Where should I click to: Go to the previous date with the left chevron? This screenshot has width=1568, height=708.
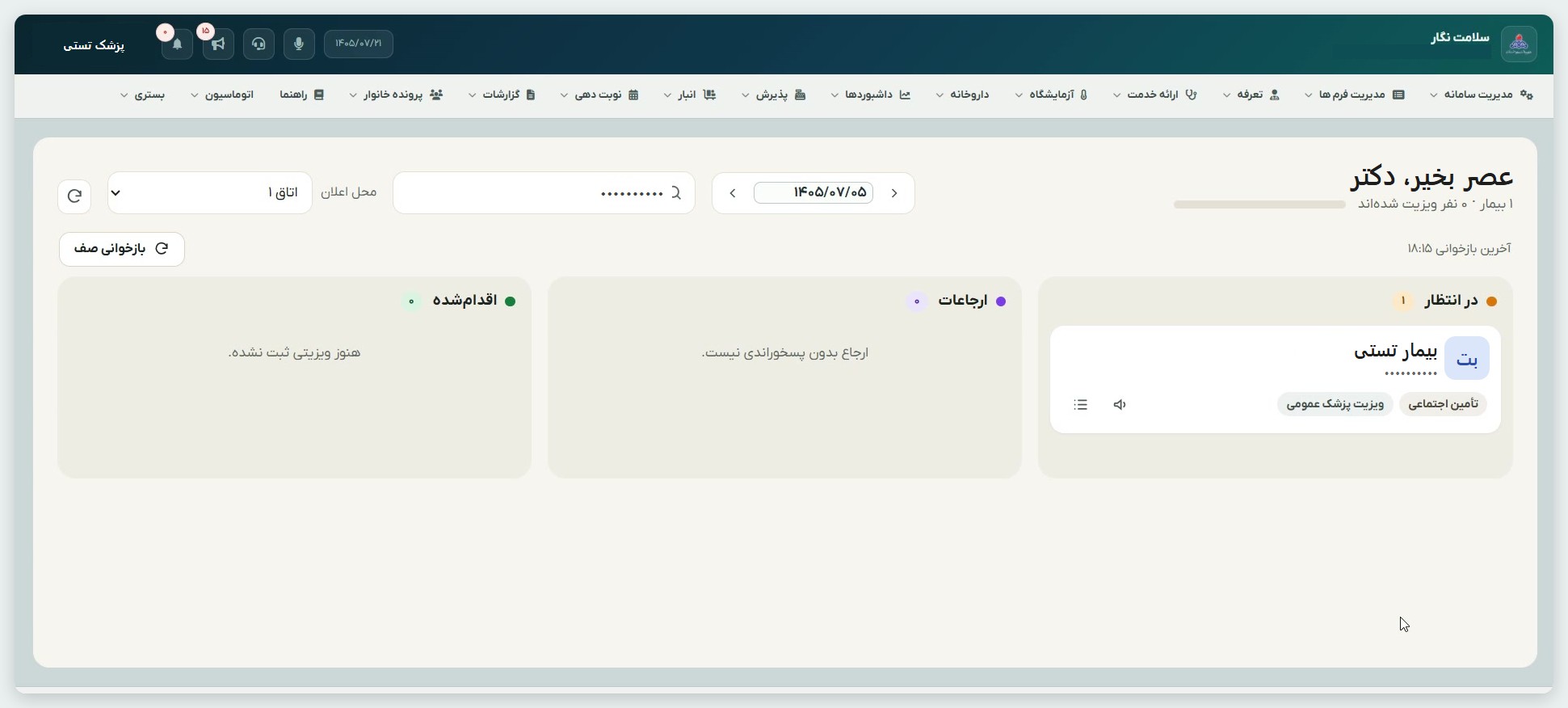tap(733, 193)
